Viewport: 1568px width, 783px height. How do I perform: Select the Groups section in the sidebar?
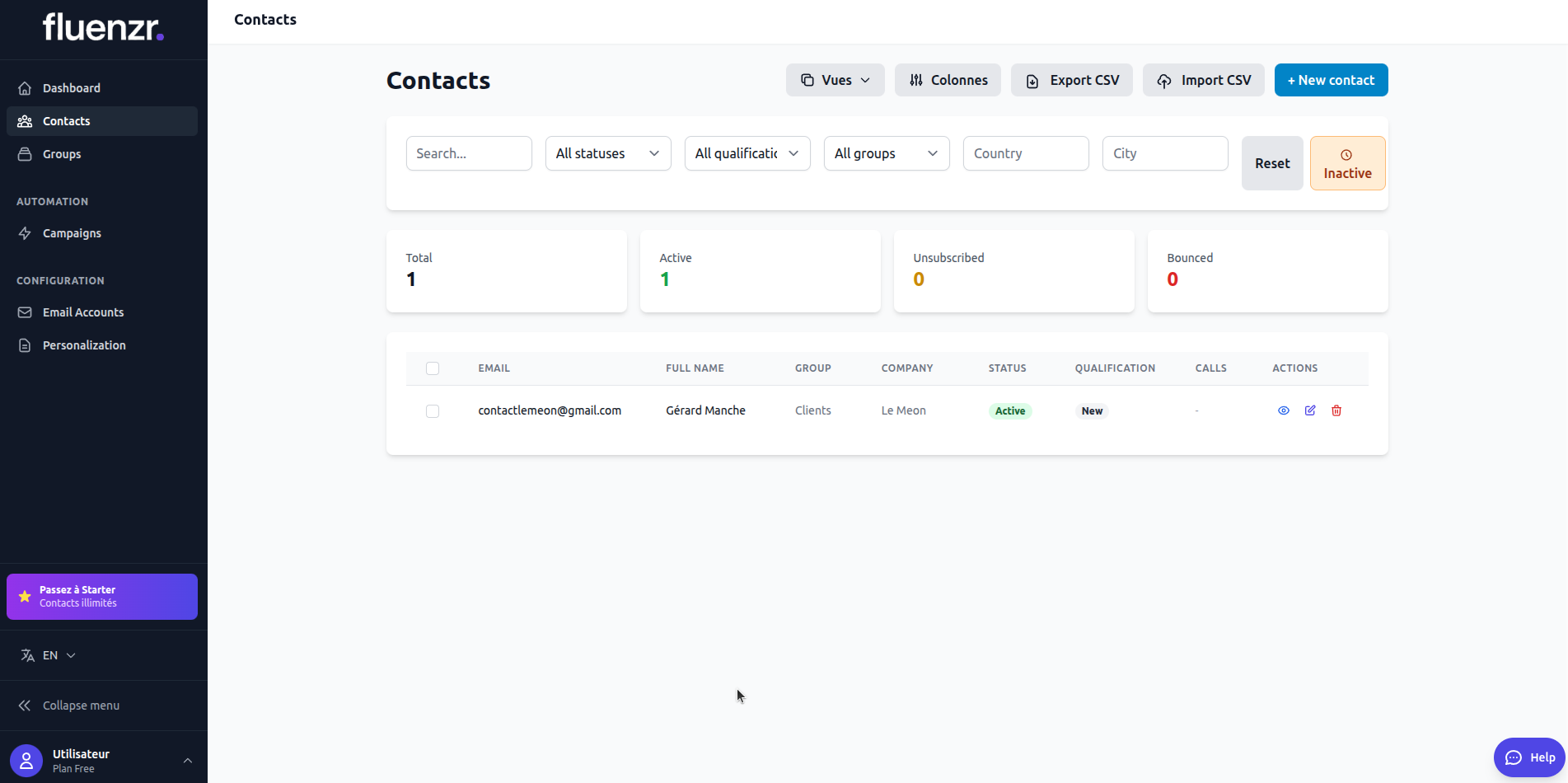click(62, 153)
